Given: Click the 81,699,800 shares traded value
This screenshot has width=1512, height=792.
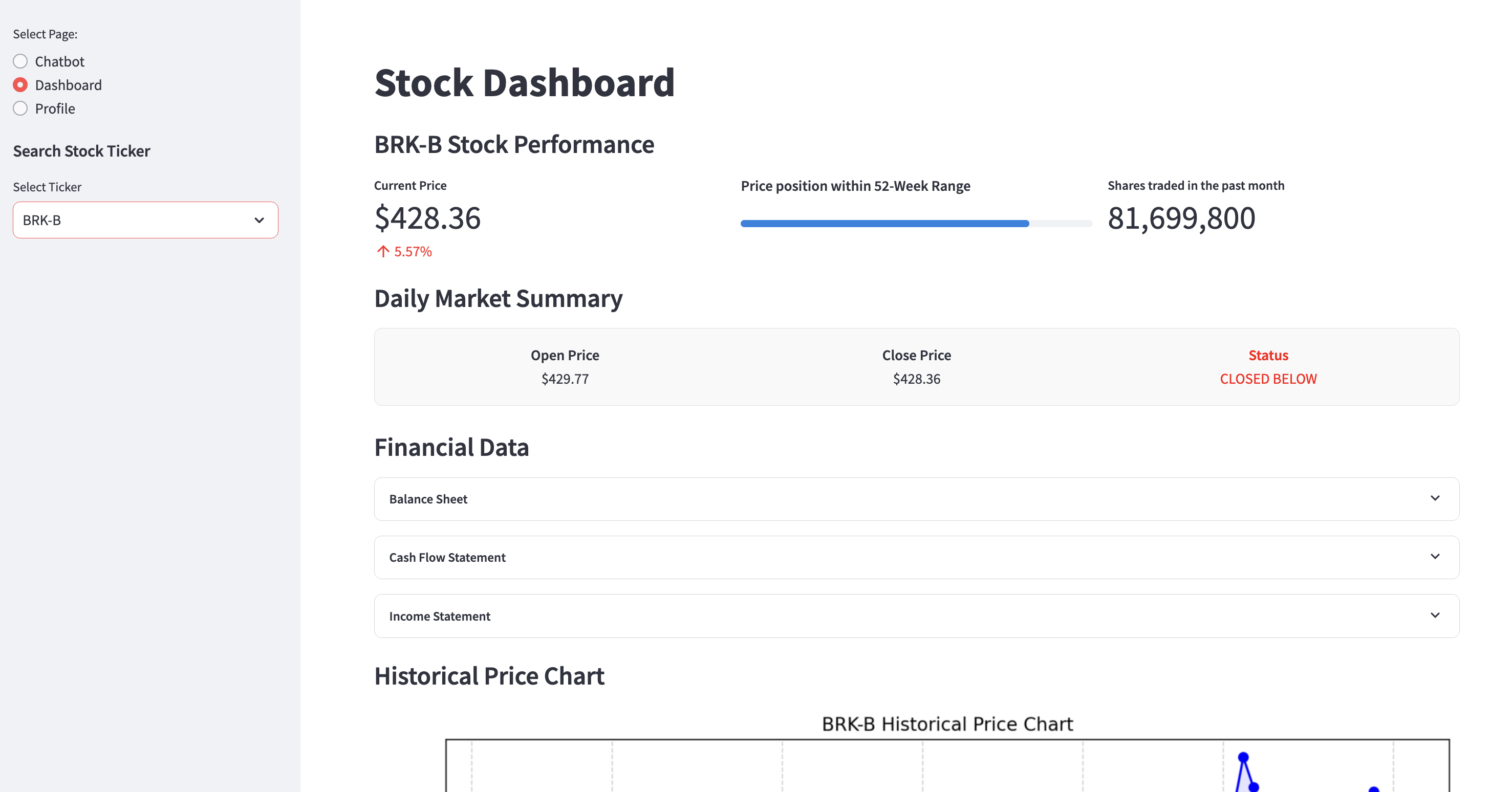Looking at the screenshot, I should [x=1181, y=218].
